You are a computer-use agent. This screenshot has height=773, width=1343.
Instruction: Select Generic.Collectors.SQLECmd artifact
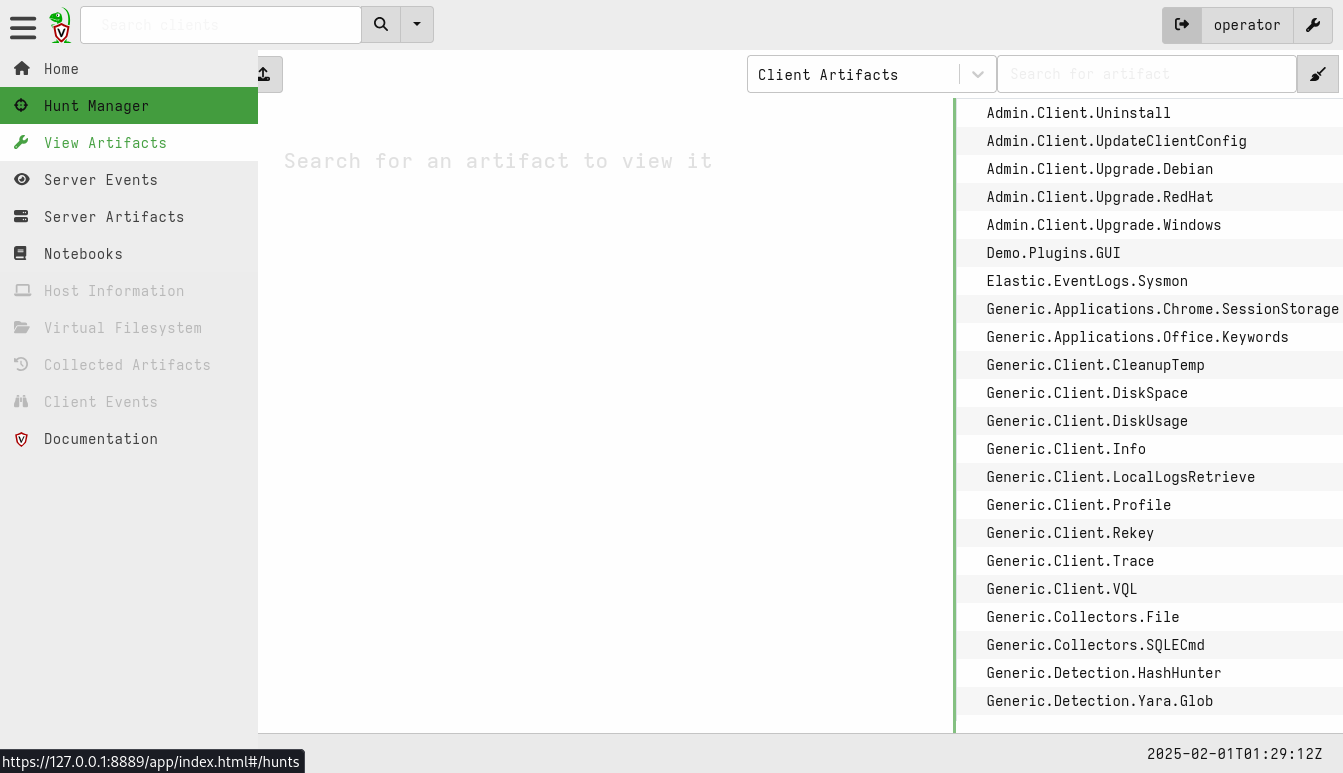1150,645
